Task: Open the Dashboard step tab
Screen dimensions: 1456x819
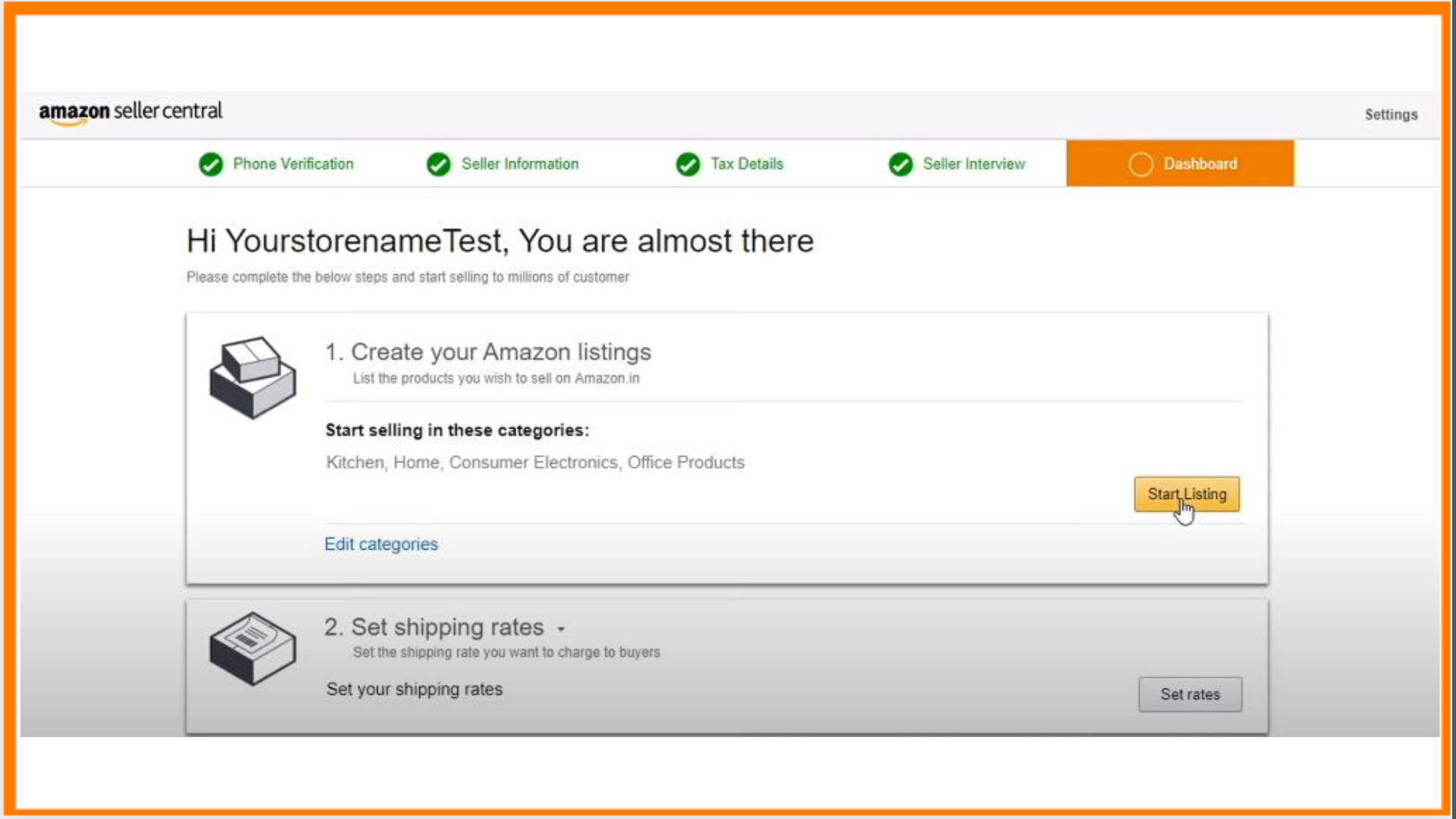Action: (1200, 164)
